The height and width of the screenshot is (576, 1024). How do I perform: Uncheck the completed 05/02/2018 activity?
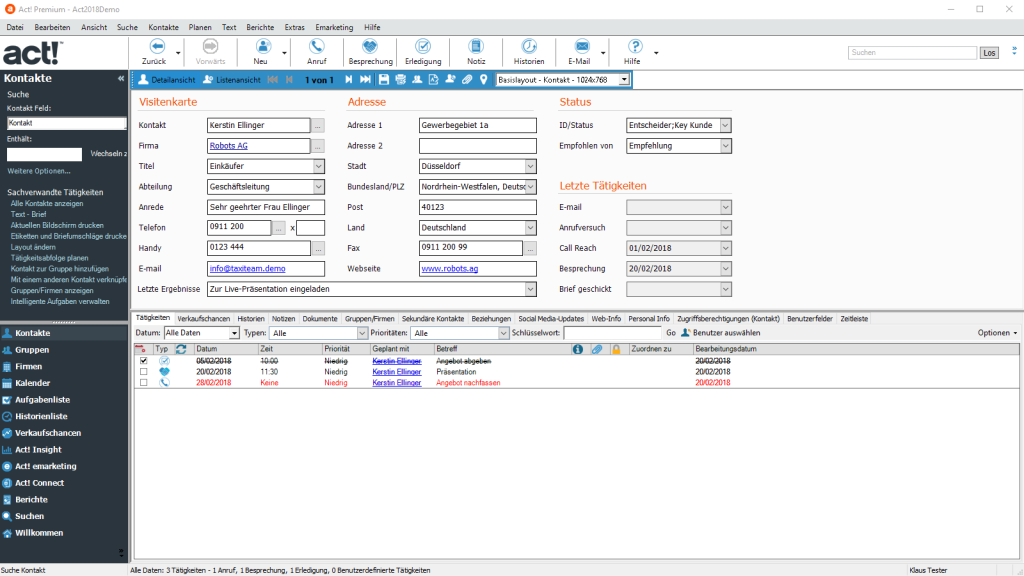(142, 362)
